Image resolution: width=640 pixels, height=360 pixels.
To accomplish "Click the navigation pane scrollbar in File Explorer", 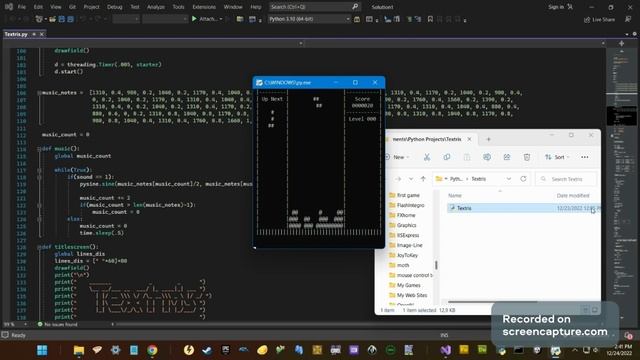I will coord(436,265).
